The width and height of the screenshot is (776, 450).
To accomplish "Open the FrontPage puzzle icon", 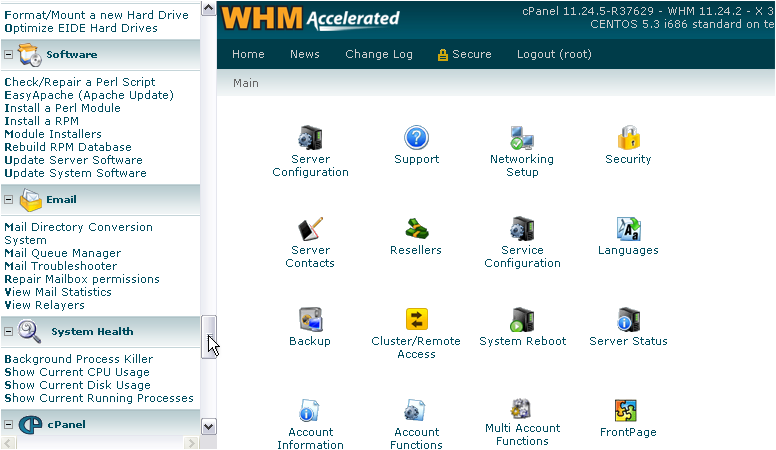I will [626, 410].
